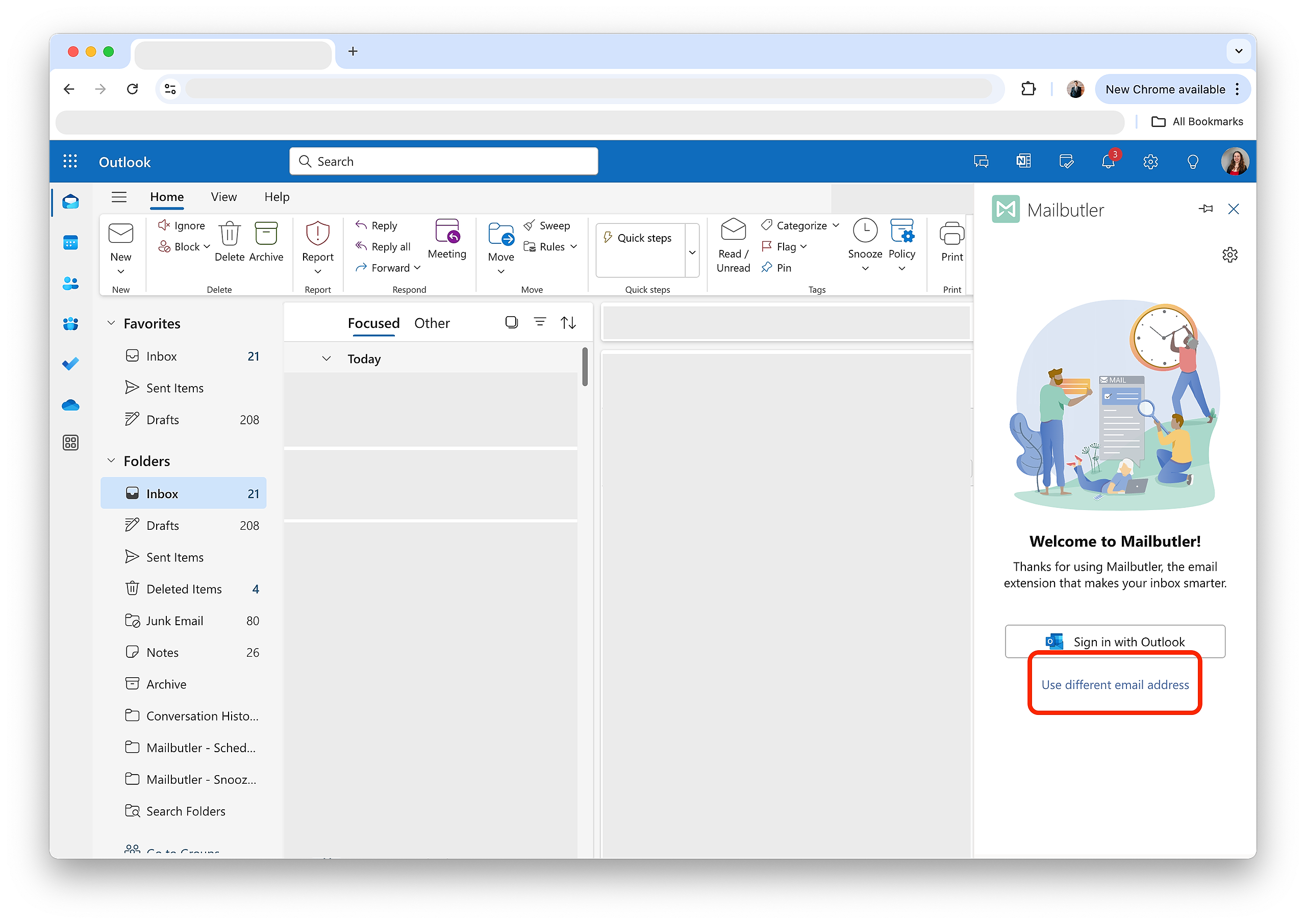
Task: Open the Flag dropdown
Action: coord(803,246)
